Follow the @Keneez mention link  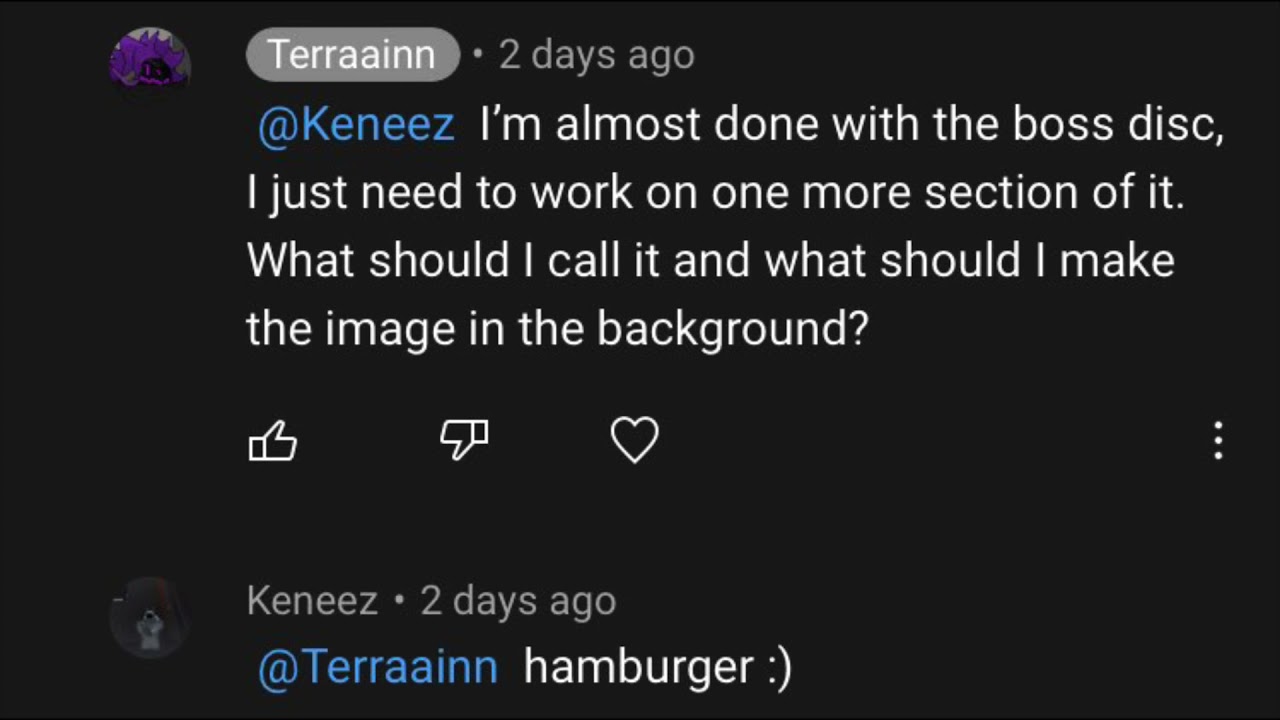[356, 125]
